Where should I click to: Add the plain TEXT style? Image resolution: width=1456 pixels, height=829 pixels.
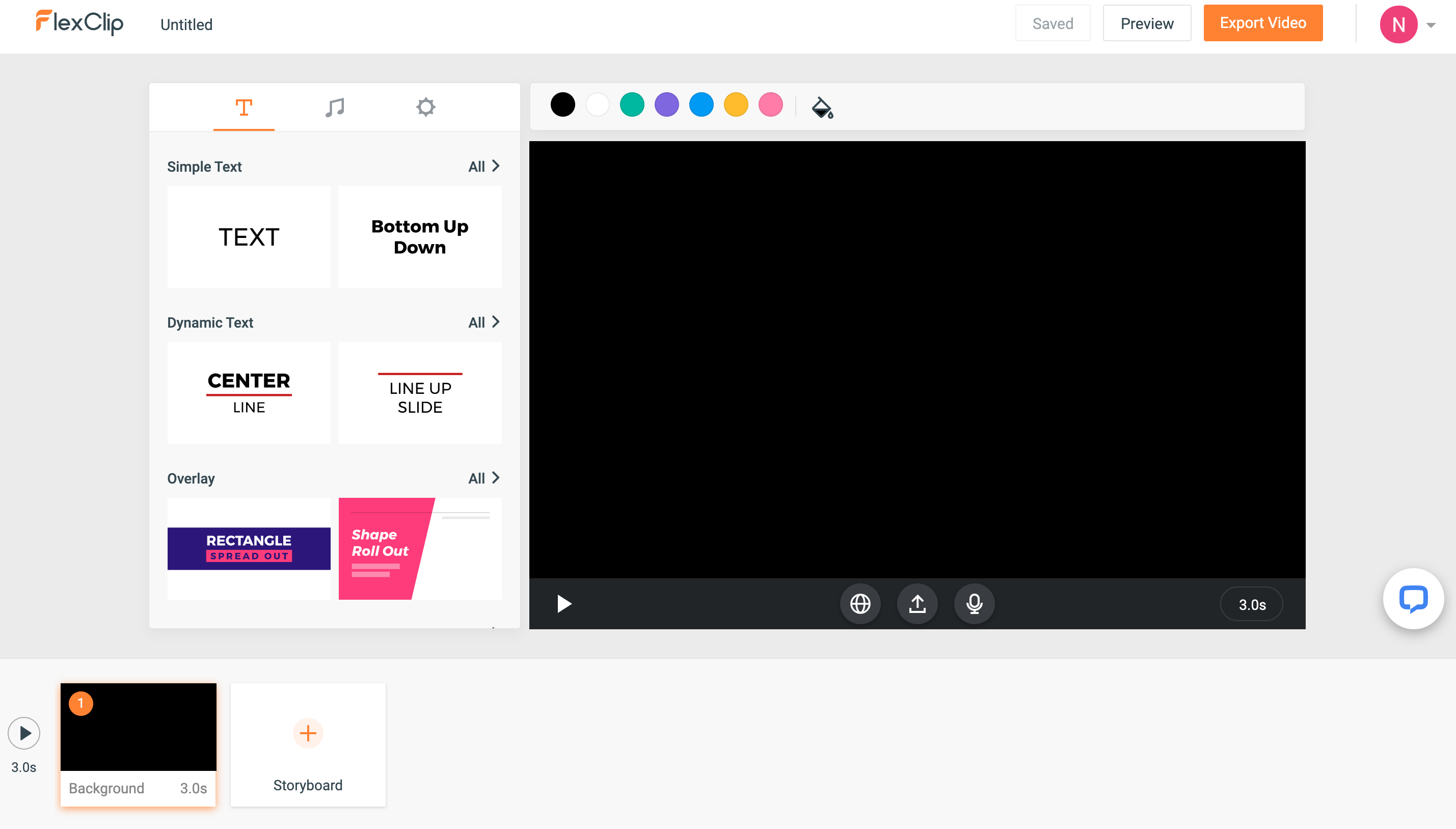[249, 237]
